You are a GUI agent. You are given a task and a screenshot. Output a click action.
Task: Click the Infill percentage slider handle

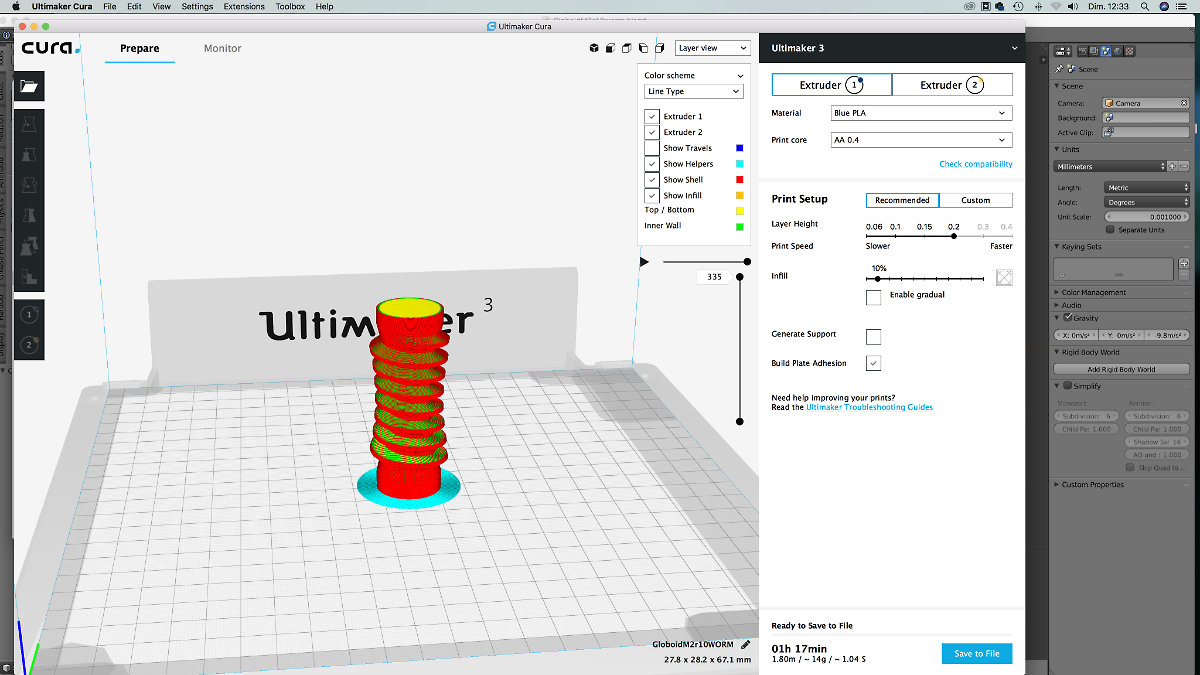point(878,278)
